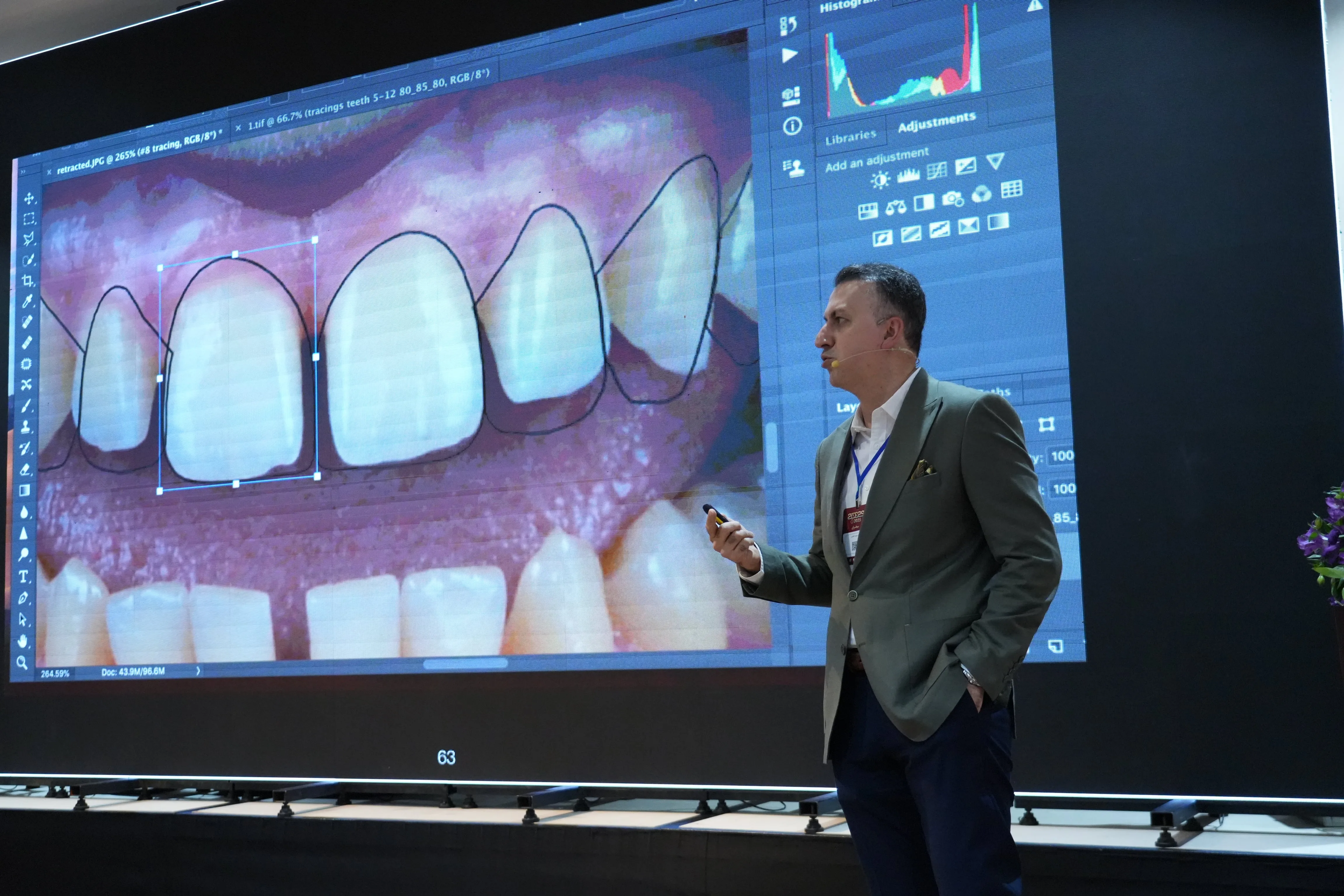This screenshot has width=1344, height=896.
Task: Click the layer Opacity value 100
Action: point(1063,456)
